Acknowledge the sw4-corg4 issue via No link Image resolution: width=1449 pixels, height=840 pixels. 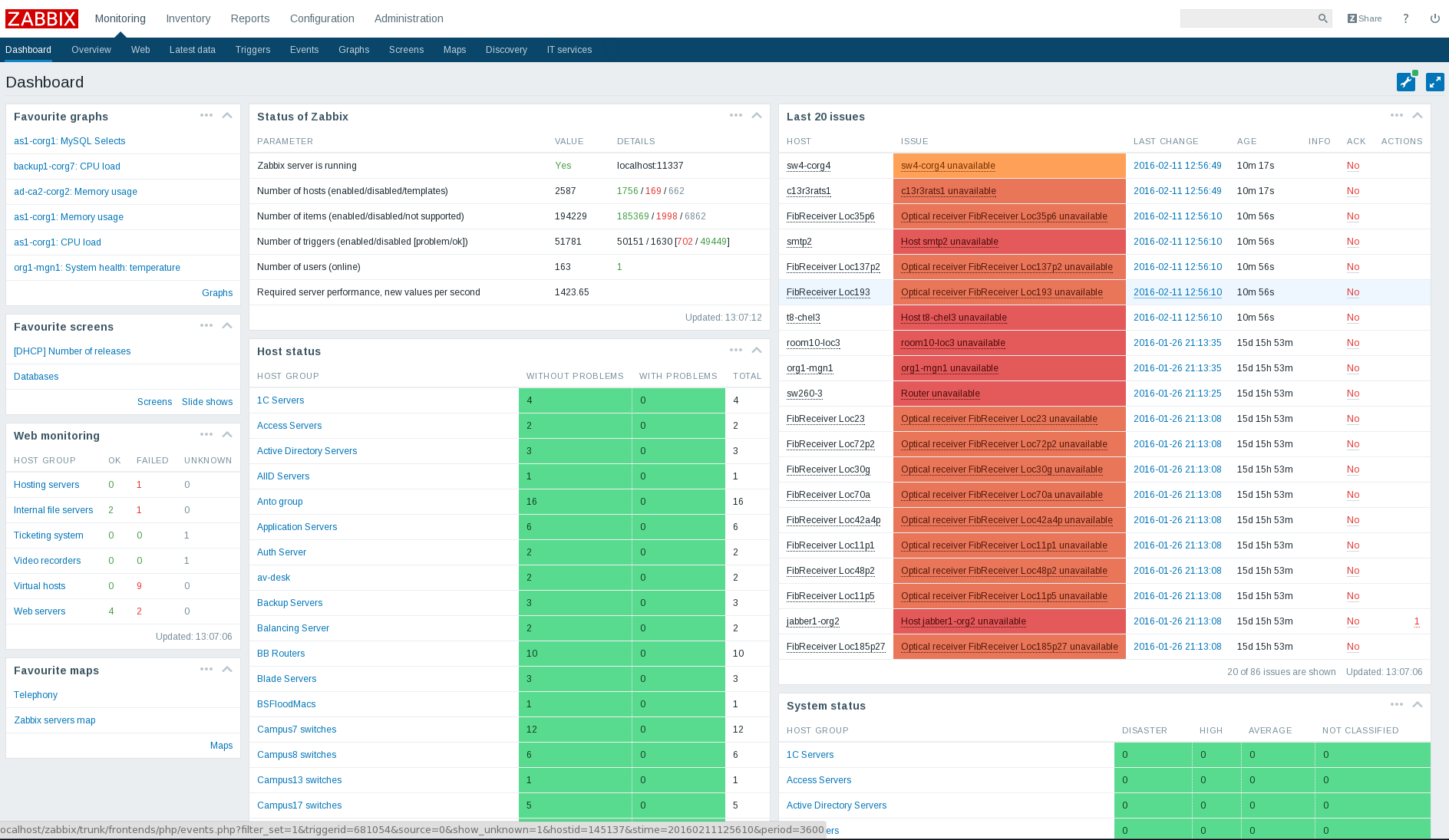coord(1353,166)
